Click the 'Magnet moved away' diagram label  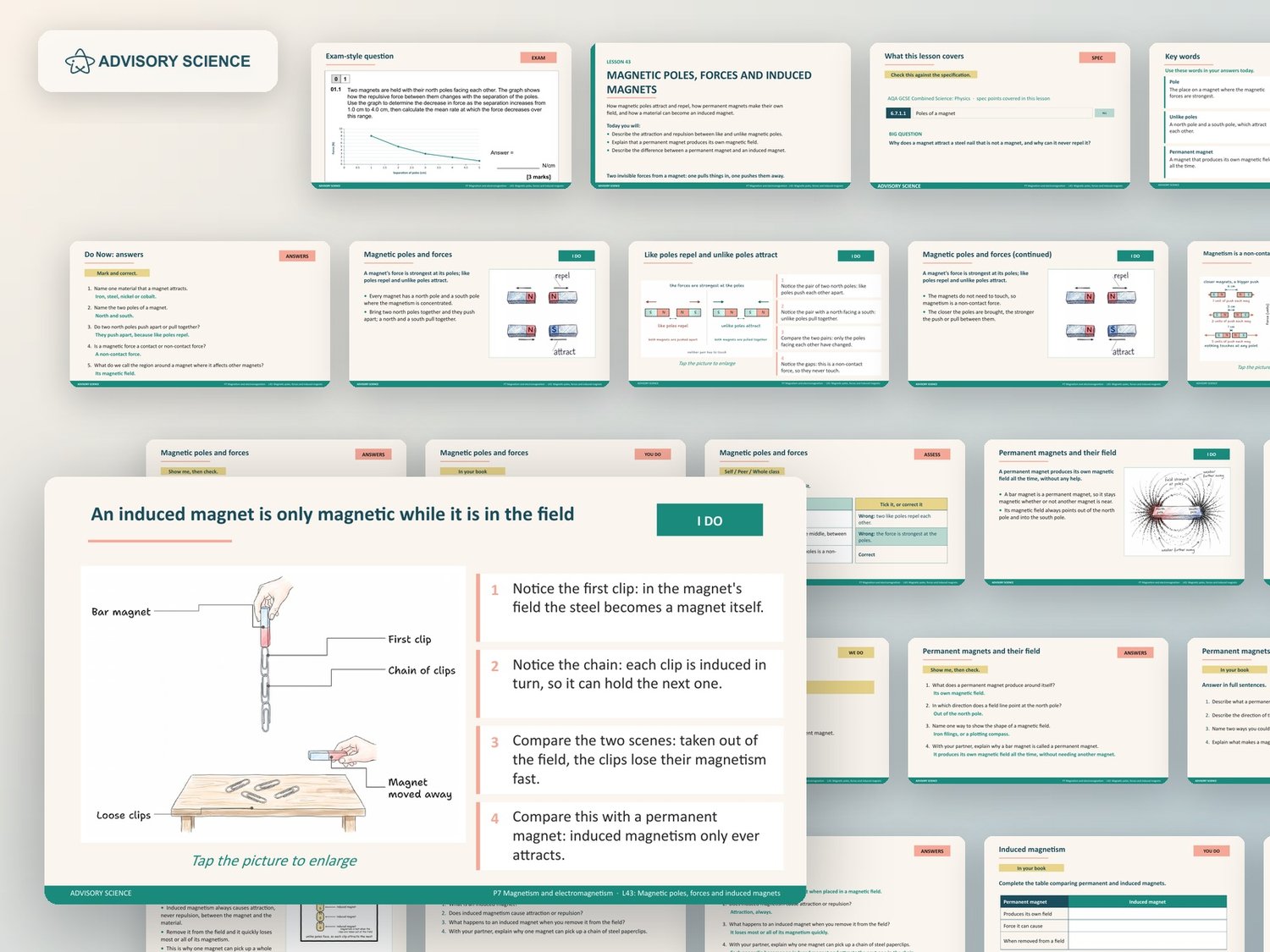(420, 788)
